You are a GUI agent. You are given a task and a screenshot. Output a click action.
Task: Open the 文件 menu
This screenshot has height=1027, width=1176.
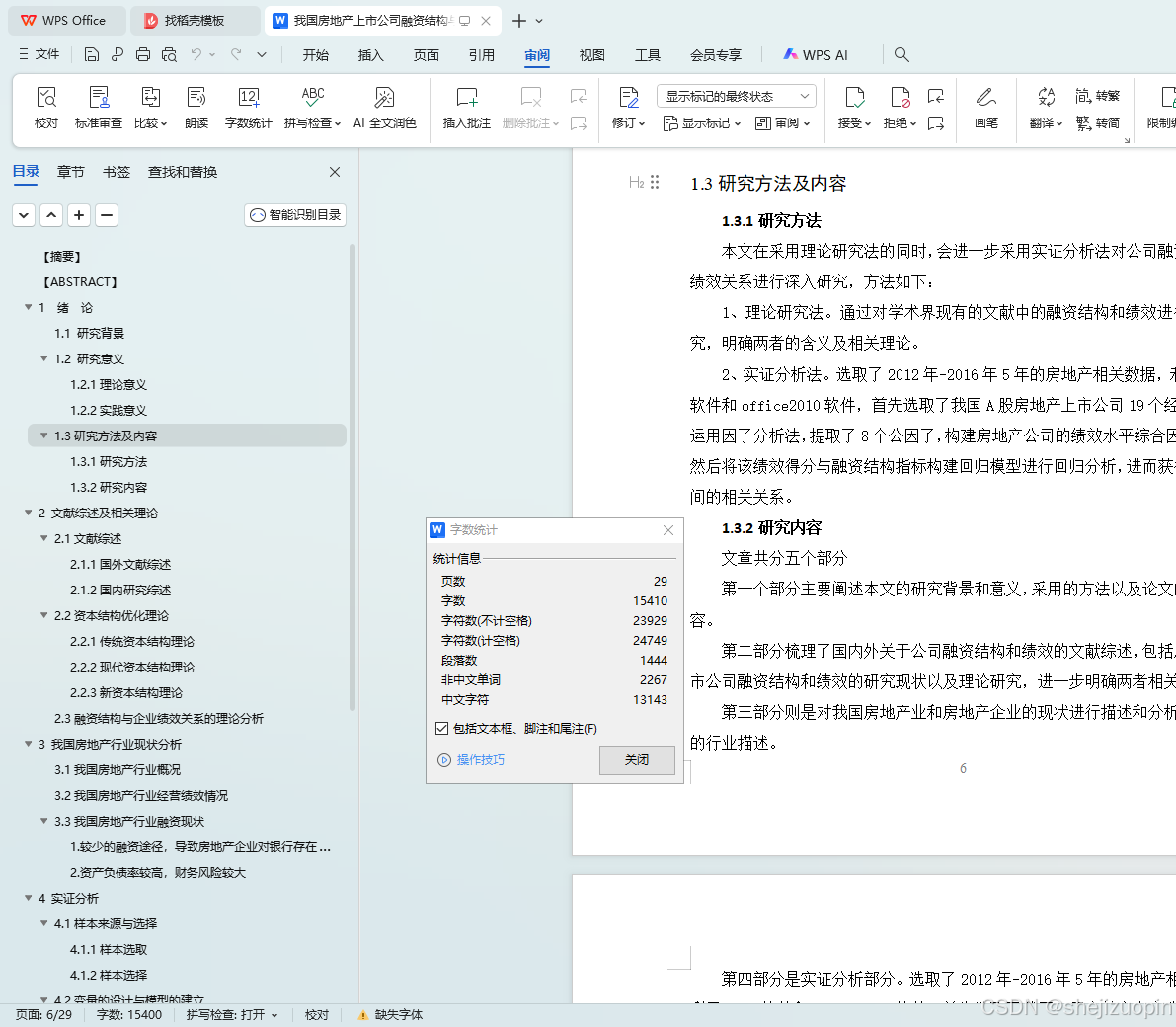coord(39,54)
